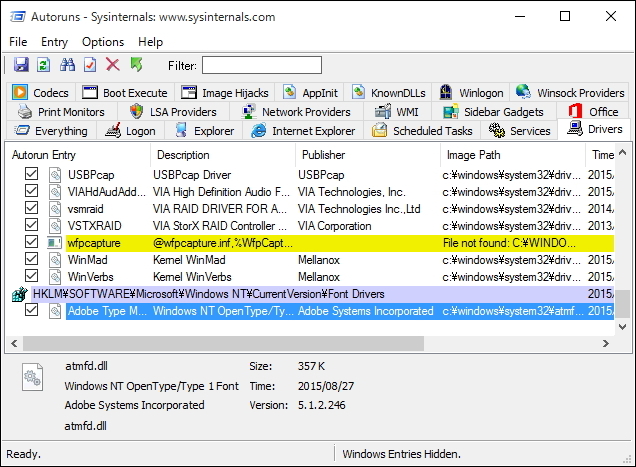Select the Winlogon tab

point(472,93)
